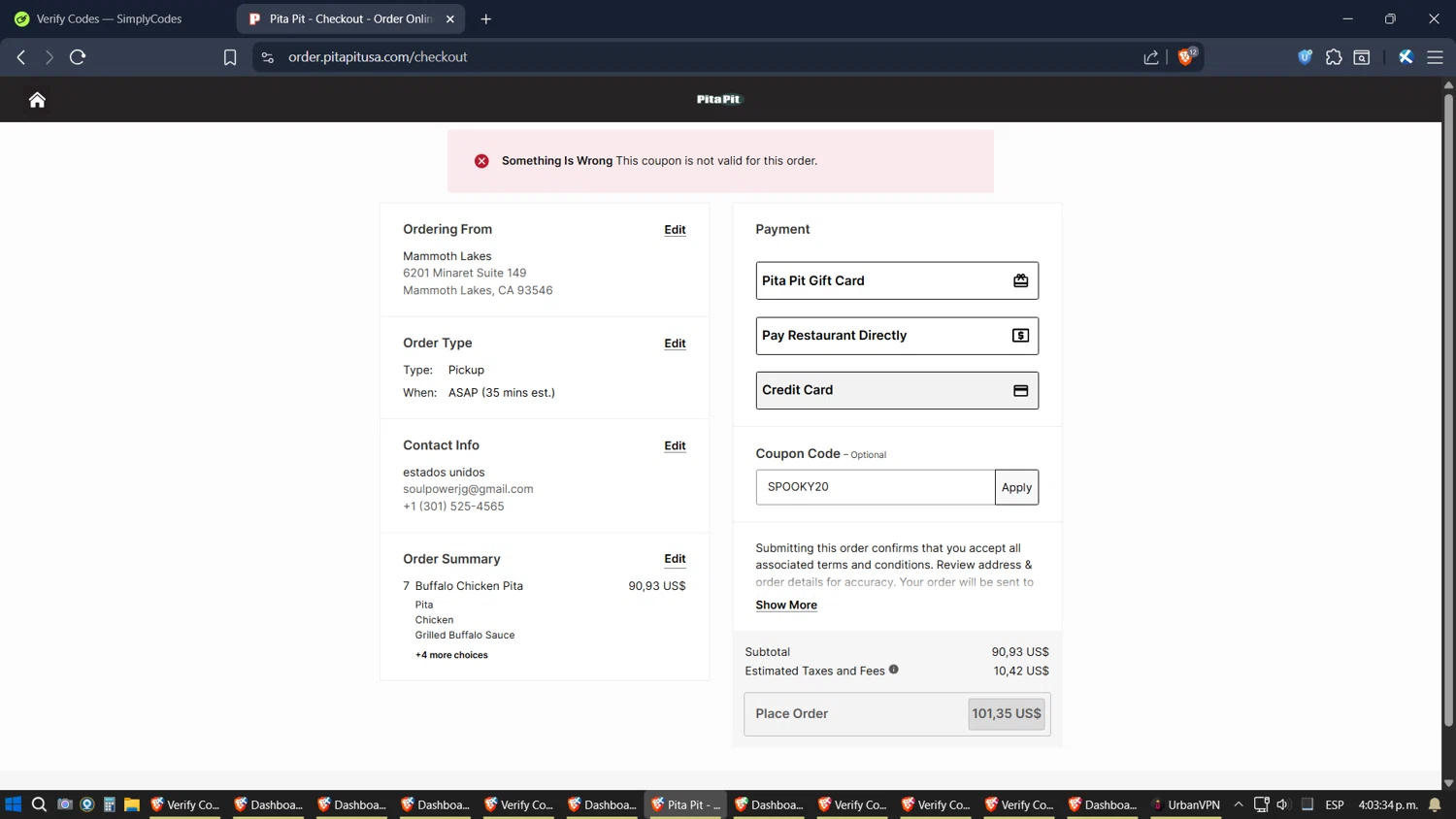Open File Explorer from taskbar
This screenshot has height=819, width=1456.
[x=132, y=804]
